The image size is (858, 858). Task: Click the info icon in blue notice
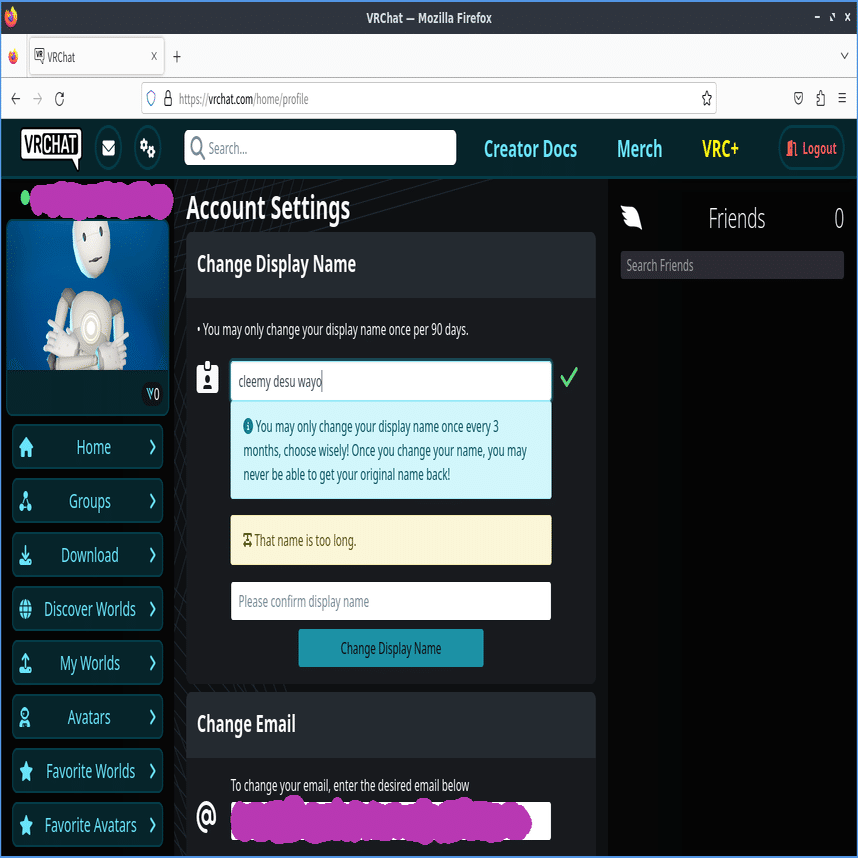click(248, 426)
